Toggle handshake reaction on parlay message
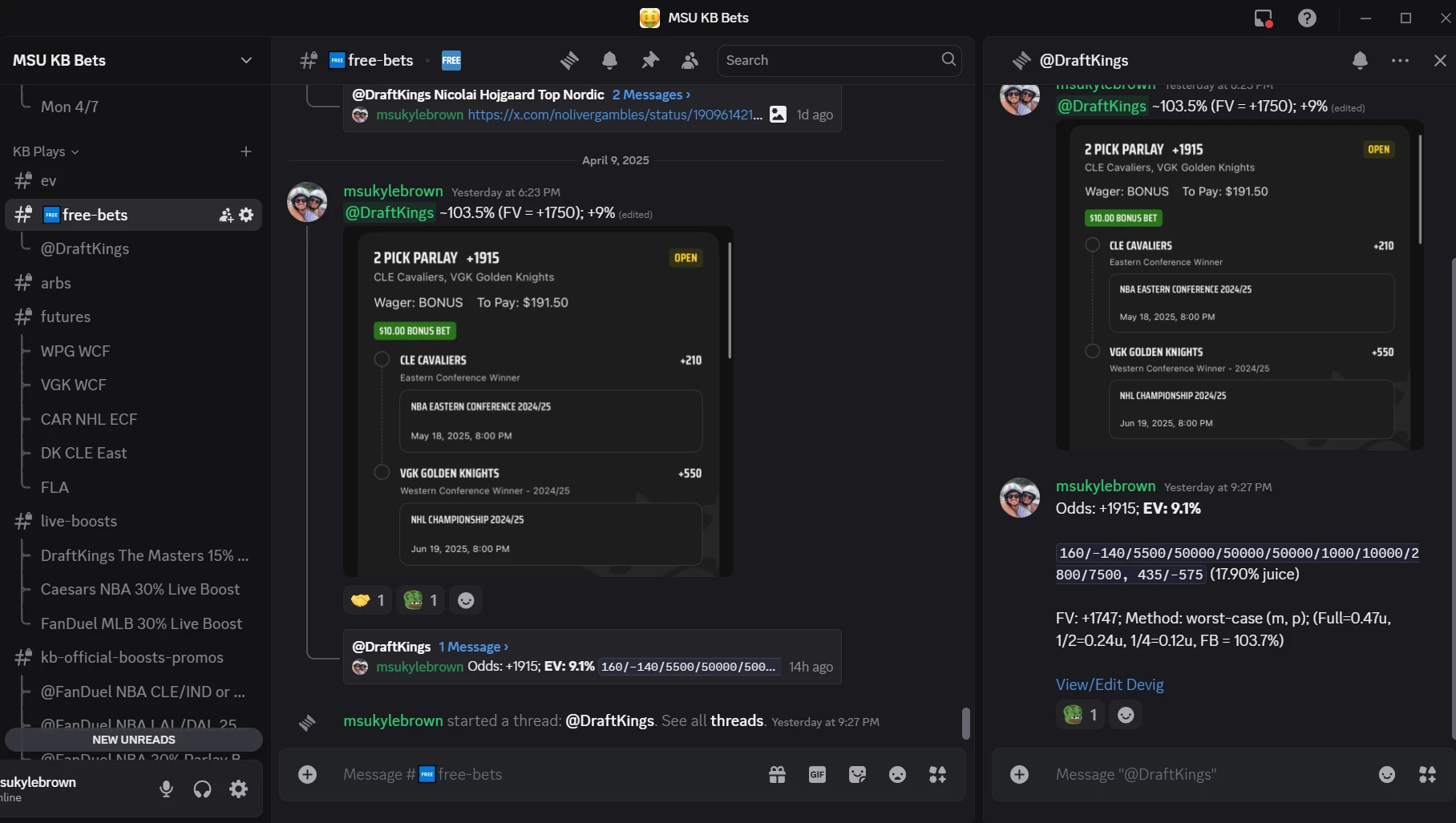The width and height of the screenshot is (1456, 823). 367,600
